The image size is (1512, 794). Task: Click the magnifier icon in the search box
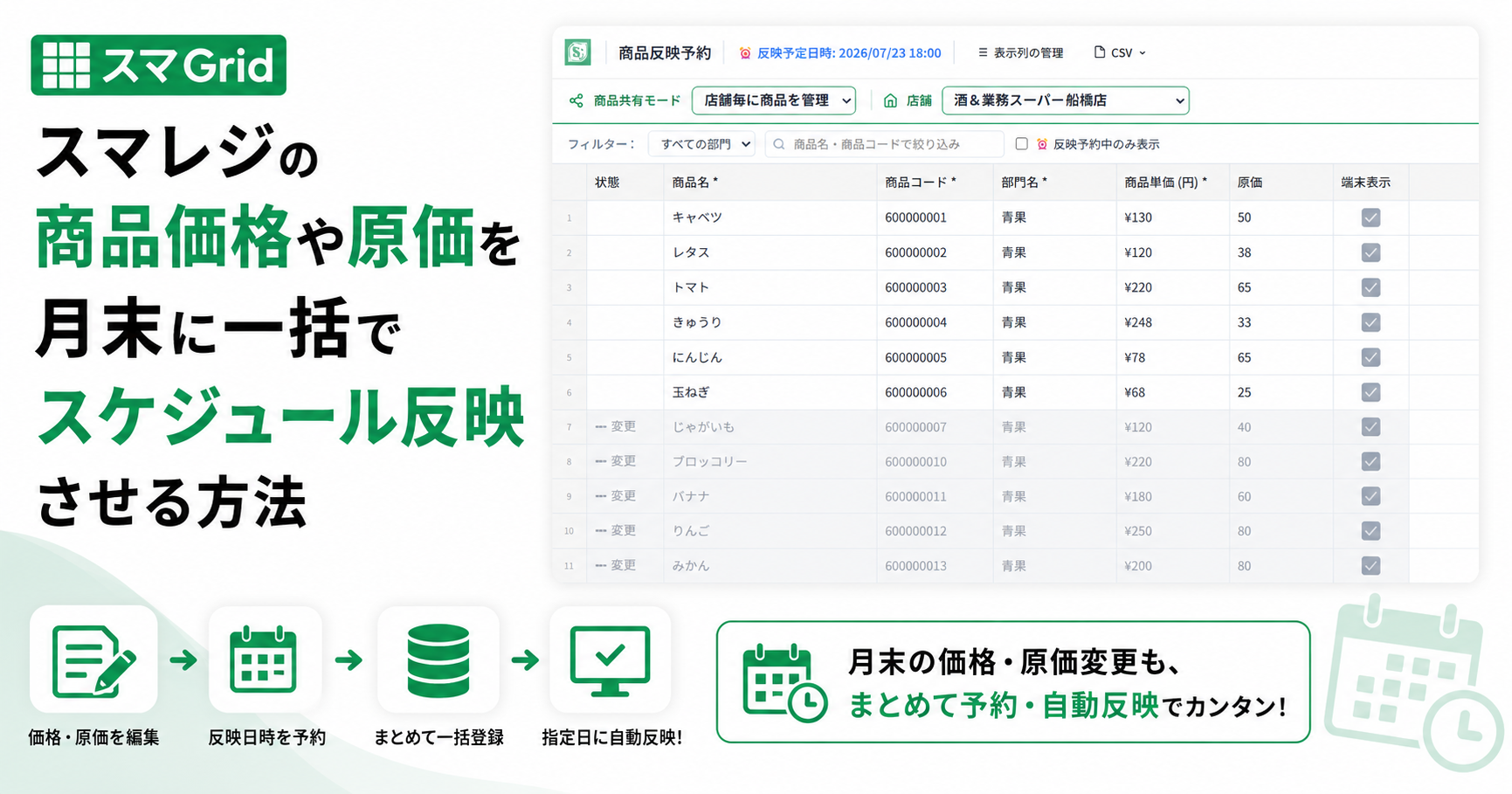(779, 144)
